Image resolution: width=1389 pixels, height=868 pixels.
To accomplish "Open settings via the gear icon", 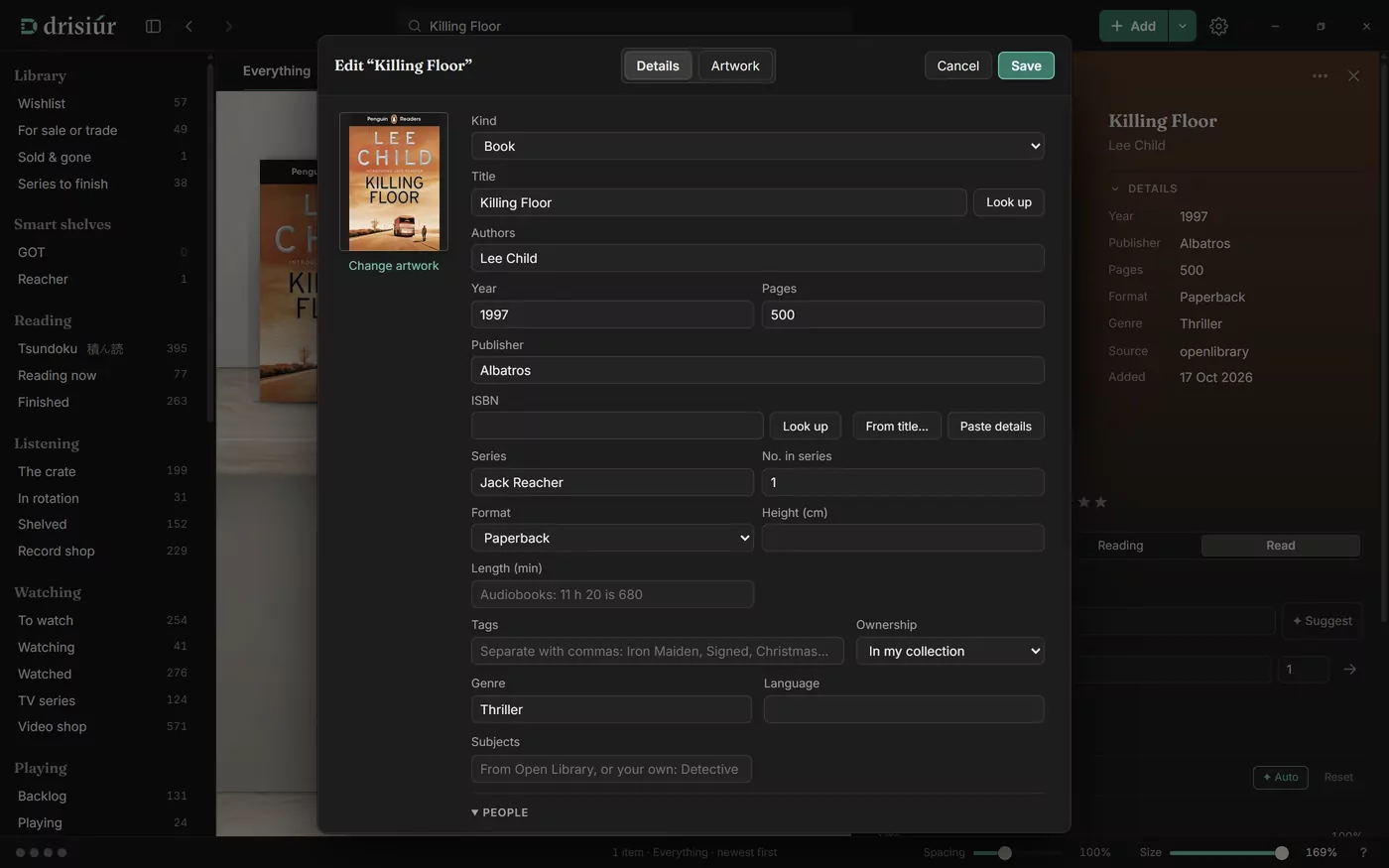I will [x=1218, y=26].
